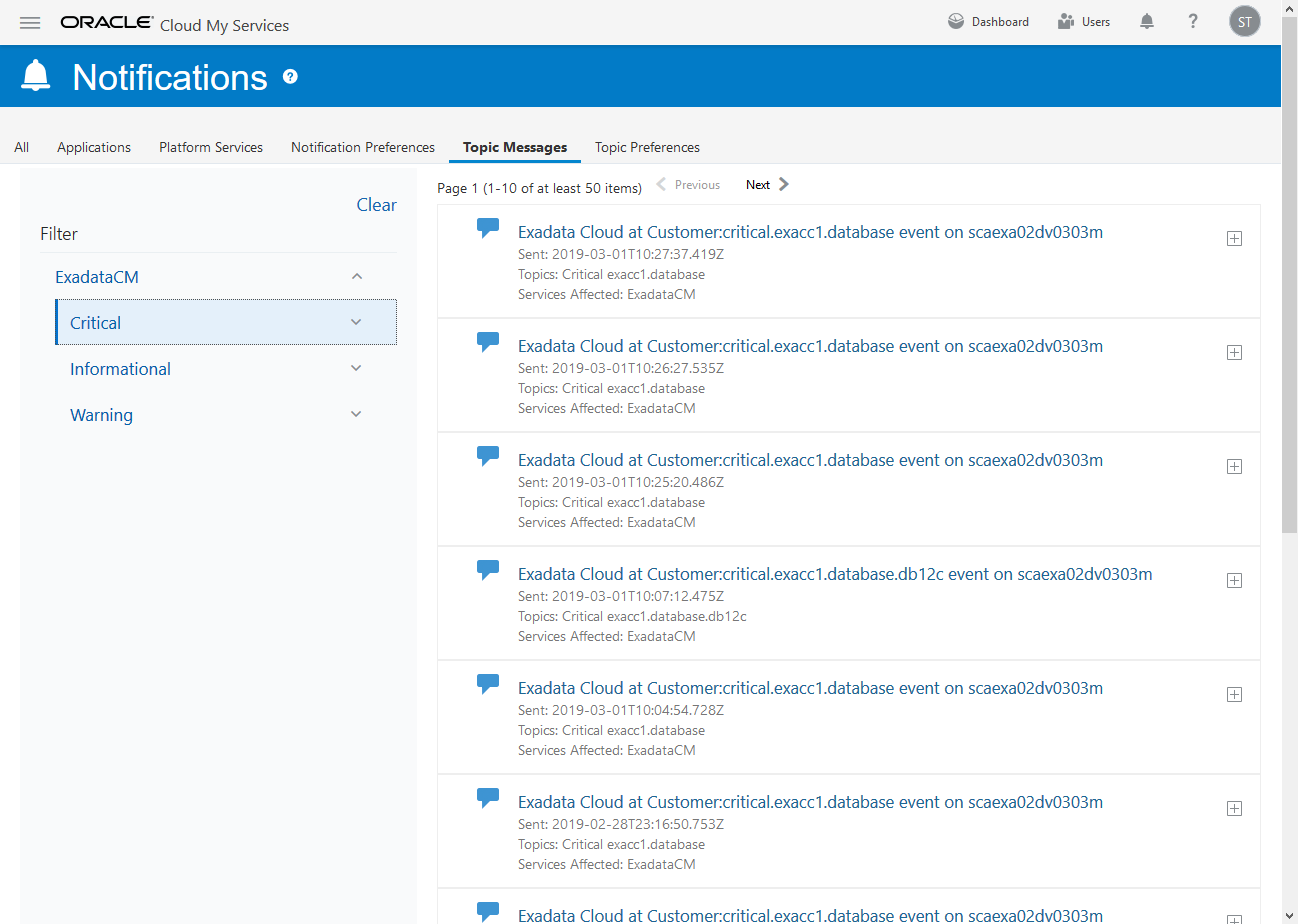Image resolution: width=1298 pixels, height=924 pixels.
Task: Open the Users page from header
Action: (1084, 22)
